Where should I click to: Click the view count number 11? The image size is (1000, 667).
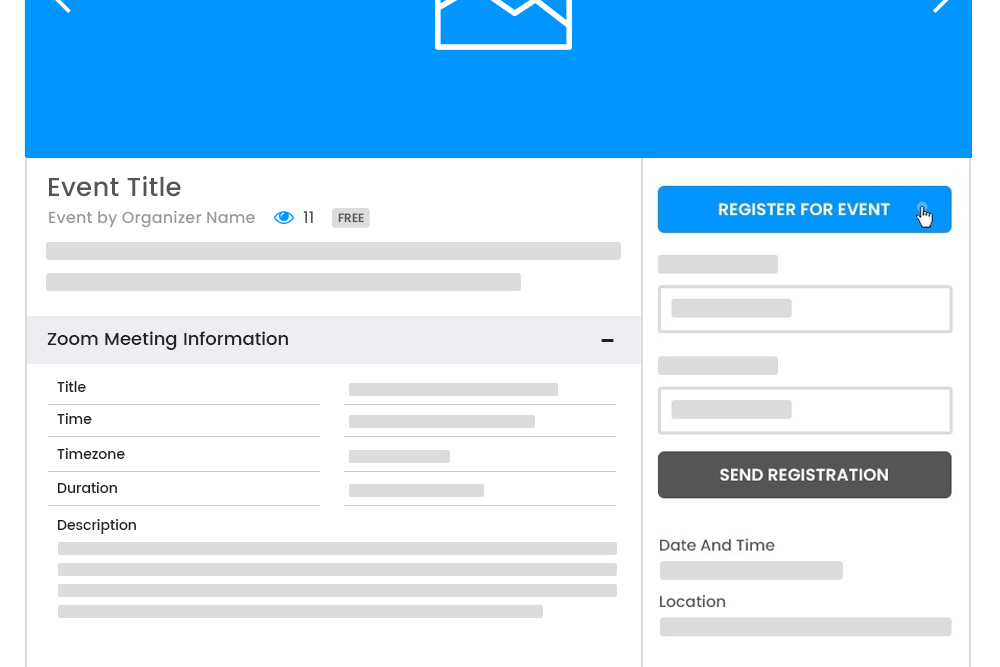308,217
